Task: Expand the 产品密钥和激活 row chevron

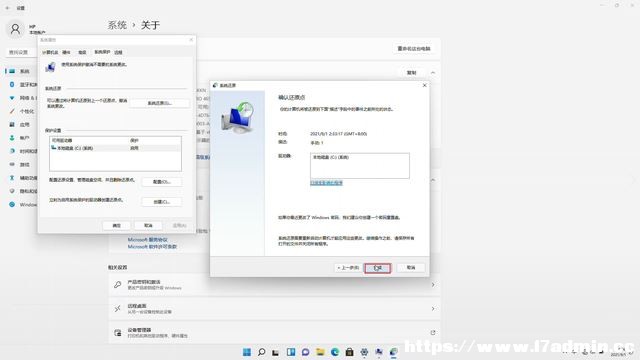Action: click(433, 285)
